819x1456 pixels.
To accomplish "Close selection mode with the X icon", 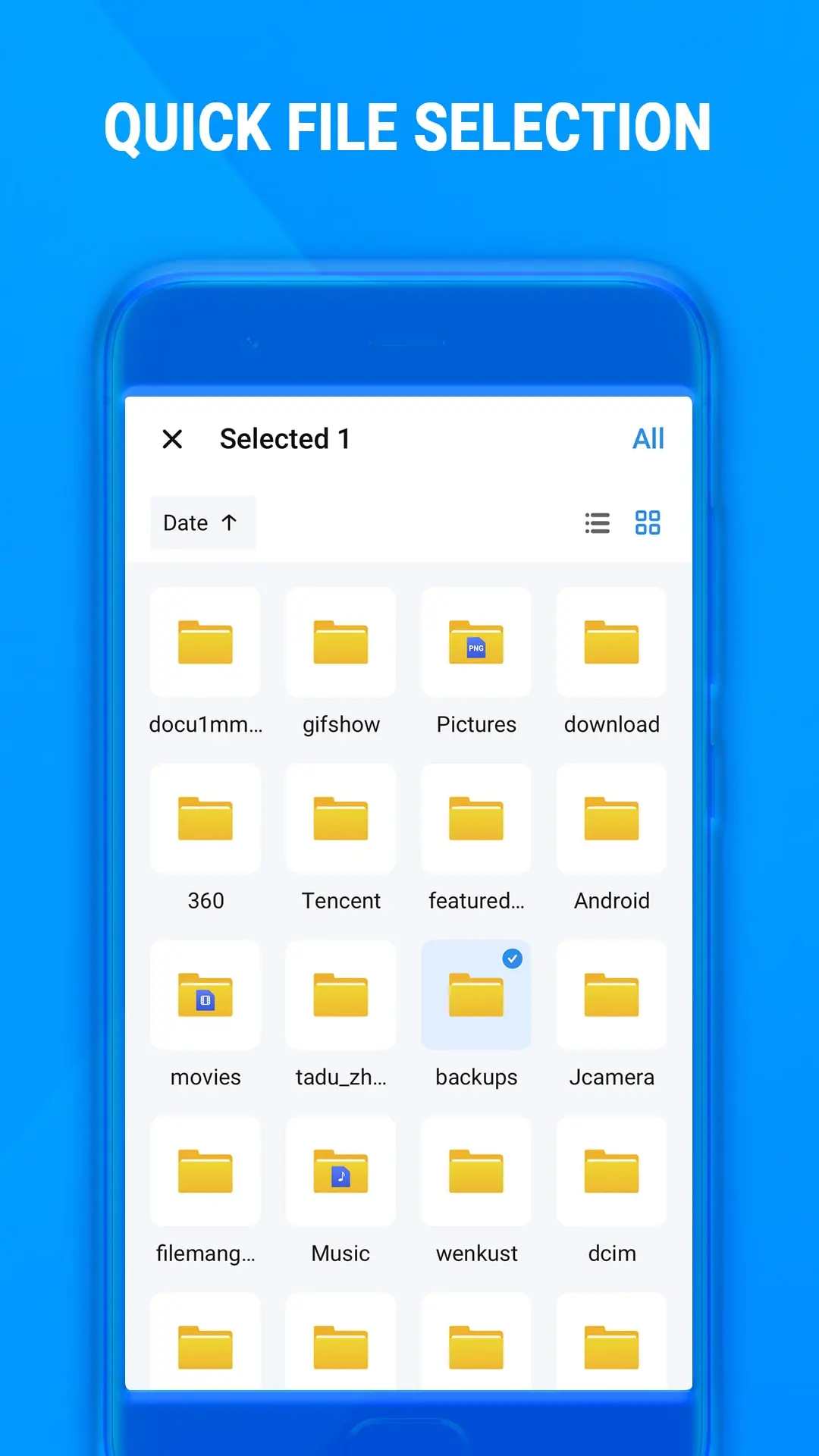I will pyautogui.click(x=172, y=438).
